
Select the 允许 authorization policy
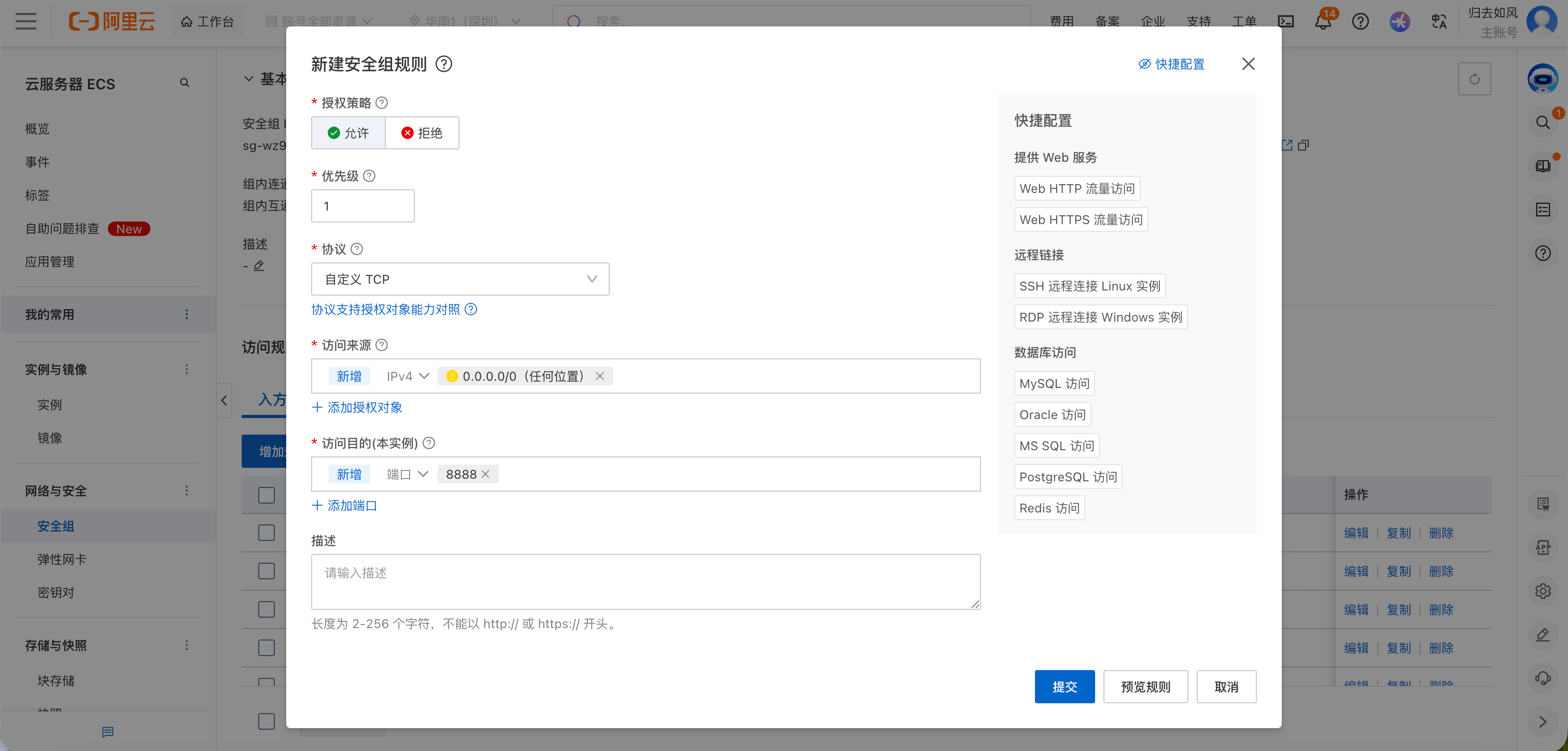(x=347, y=132)
